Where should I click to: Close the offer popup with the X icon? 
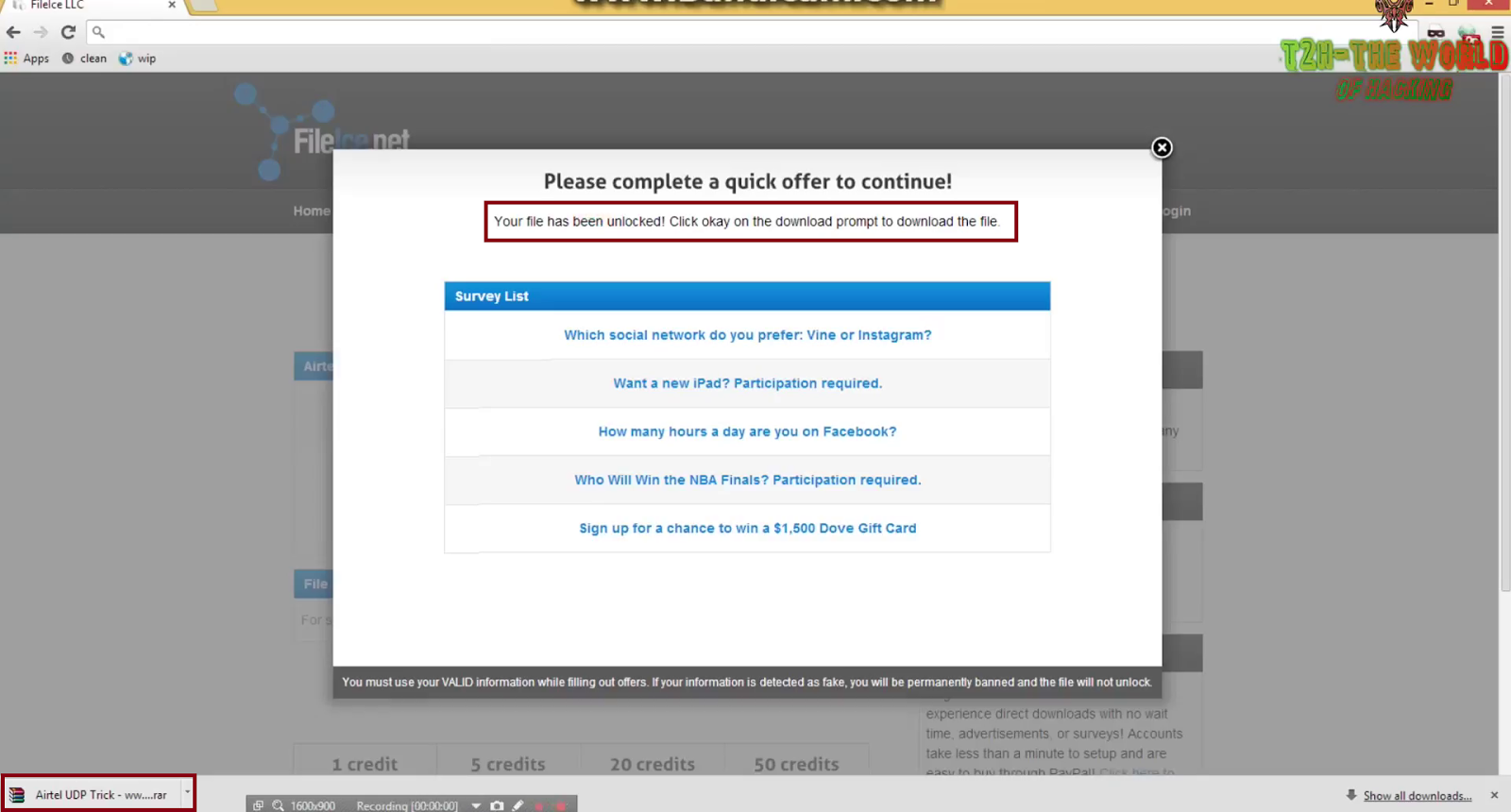(x=1162, y=147)
